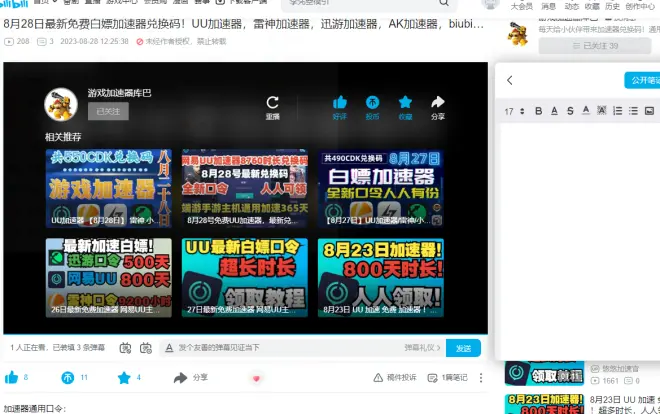
Task: Give a coin using player 投币 icon
Action: (x=372, y=102)
